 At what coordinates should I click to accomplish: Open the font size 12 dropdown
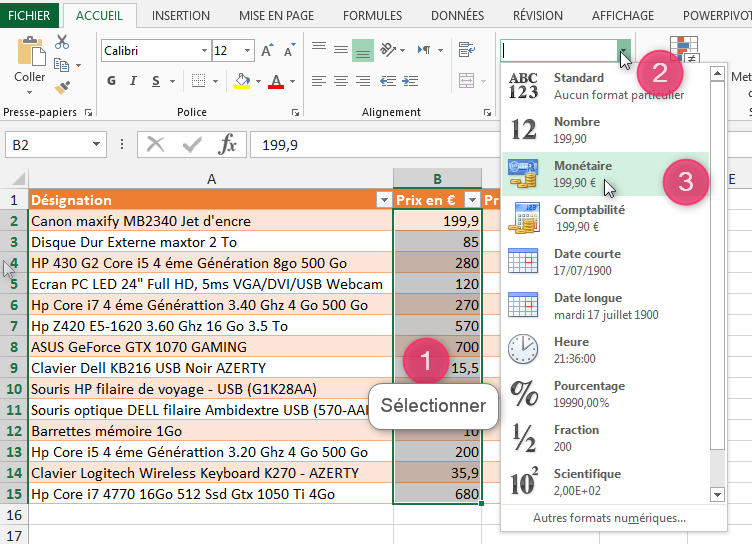247,50
